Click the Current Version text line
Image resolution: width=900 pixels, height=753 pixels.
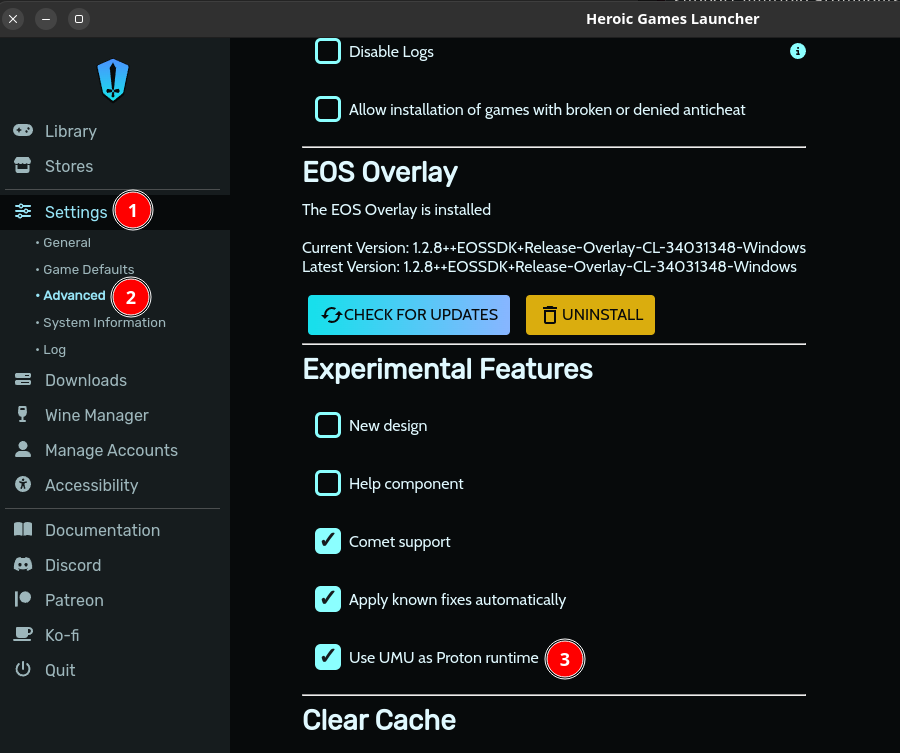click(554, 247)
